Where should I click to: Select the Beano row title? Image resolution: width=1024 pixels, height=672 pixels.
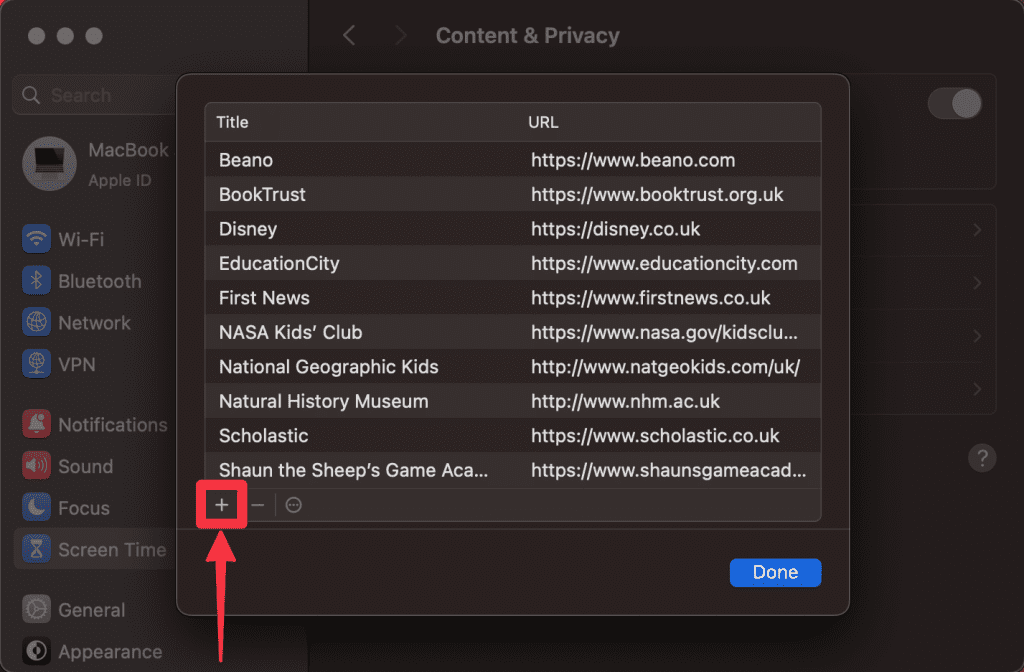click(246, 160)
